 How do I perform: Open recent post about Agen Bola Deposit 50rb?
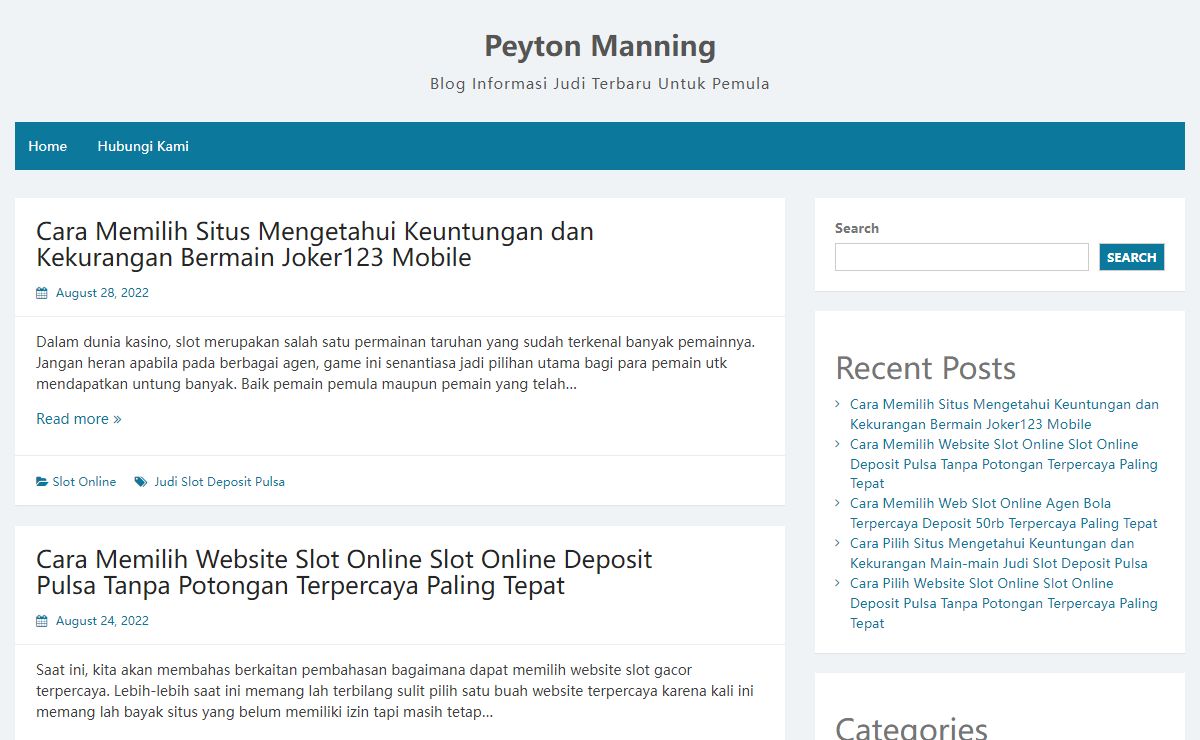(x=1003, y=513)
